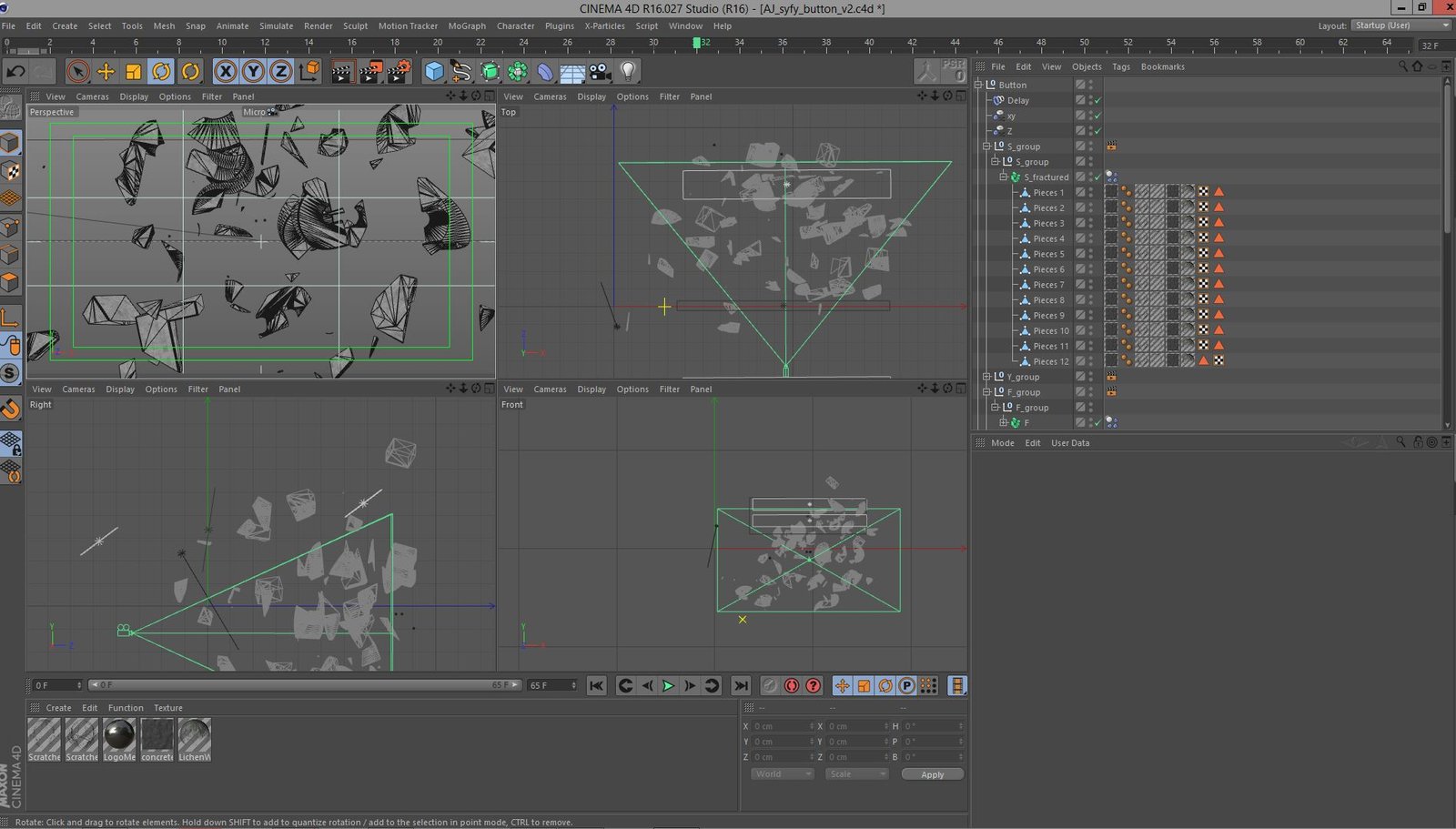Click the timeline playhead at frame 32

pyautogui.click(x=697, y=43)
